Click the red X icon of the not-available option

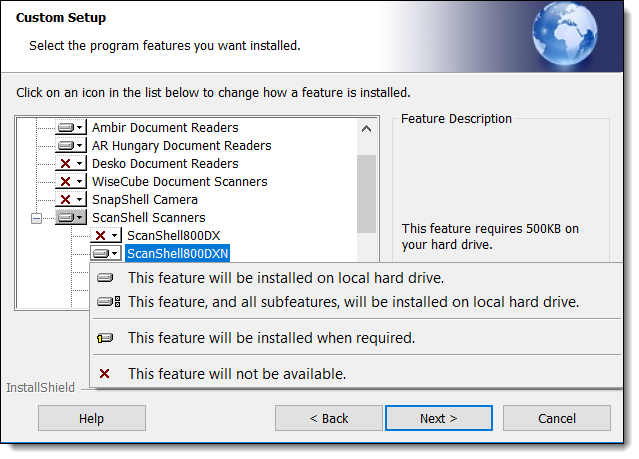(104, 373)
